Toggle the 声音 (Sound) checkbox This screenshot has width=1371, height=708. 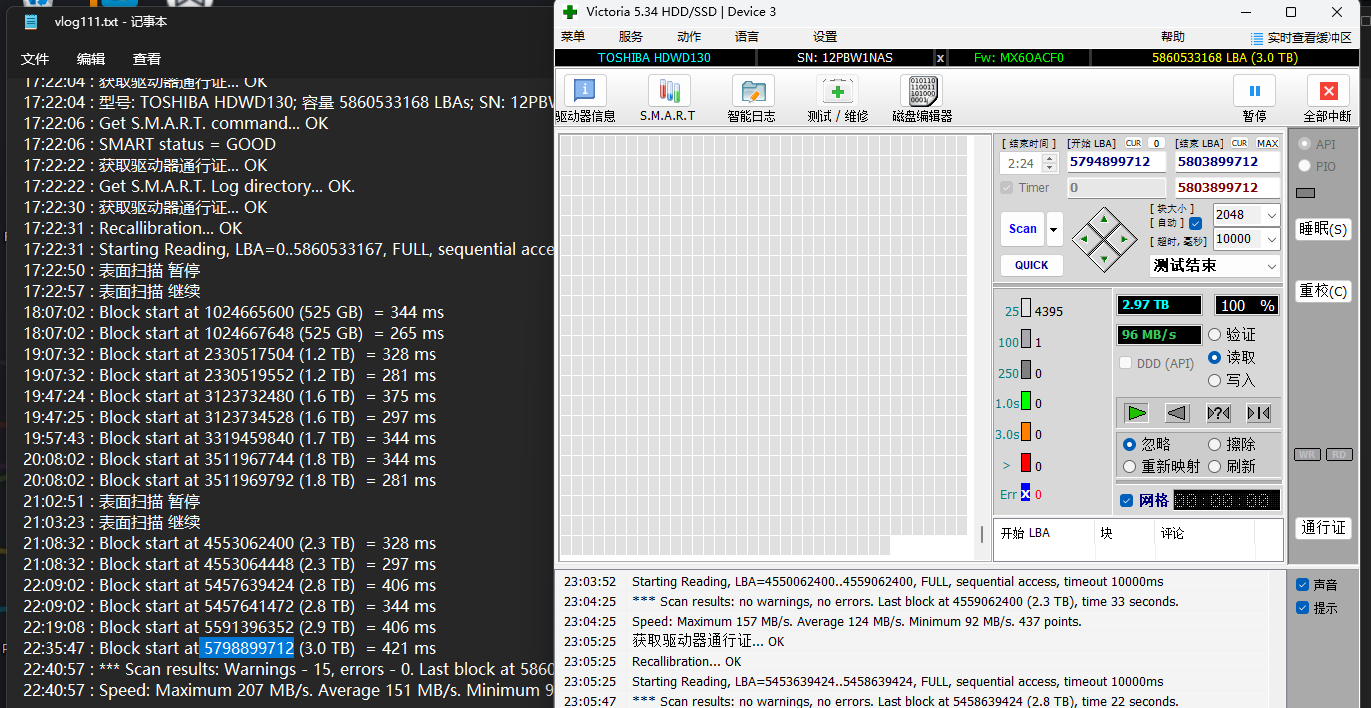point(1302,585)
